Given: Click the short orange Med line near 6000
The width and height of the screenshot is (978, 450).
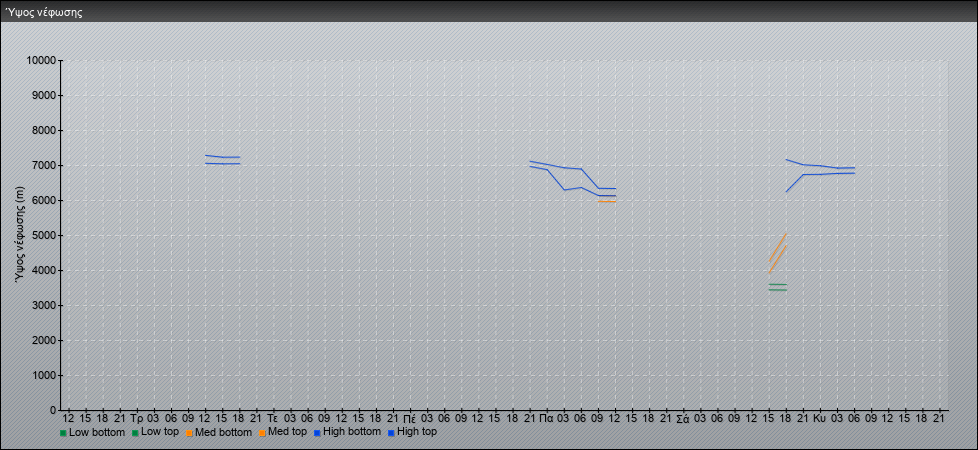Looking at the screenshot, I should [x=608, y=202].
